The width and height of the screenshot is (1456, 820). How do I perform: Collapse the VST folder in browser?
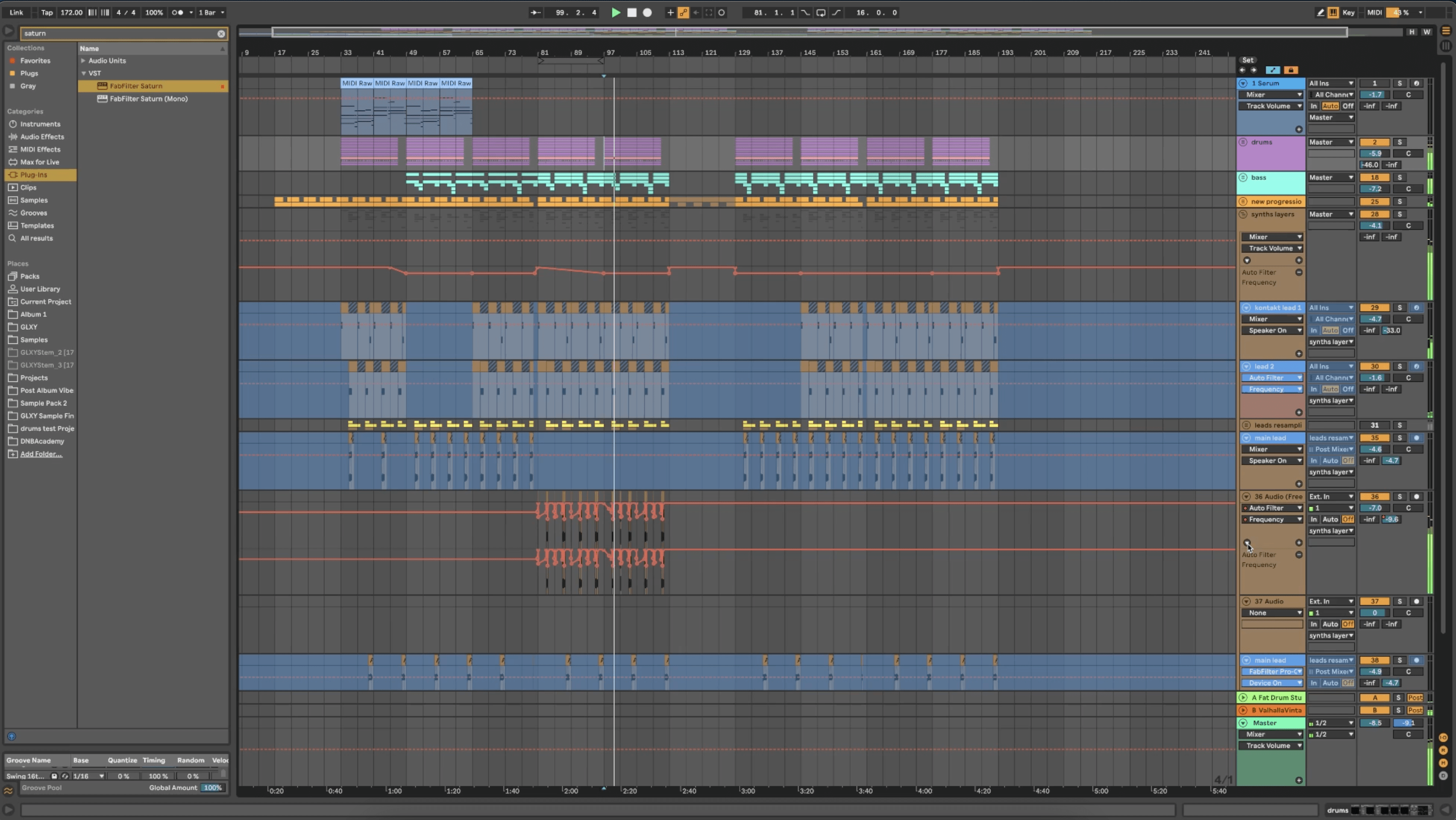pos(84,73)
